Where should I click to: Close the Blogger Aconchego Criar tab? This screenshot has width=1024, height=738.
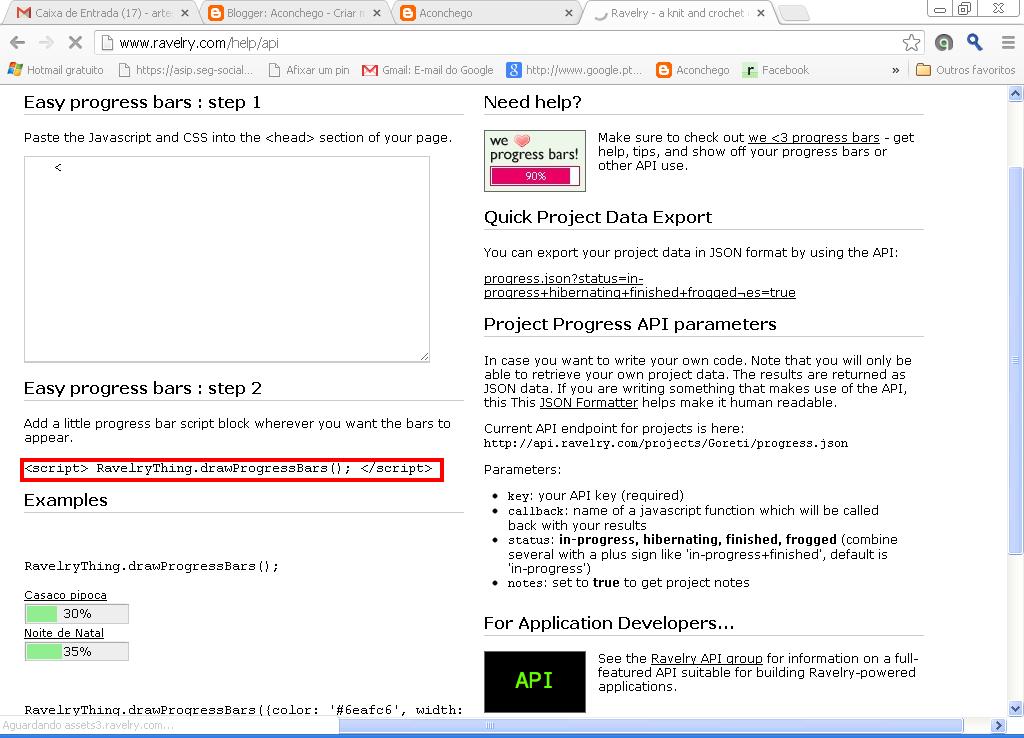tap(377, 13)
